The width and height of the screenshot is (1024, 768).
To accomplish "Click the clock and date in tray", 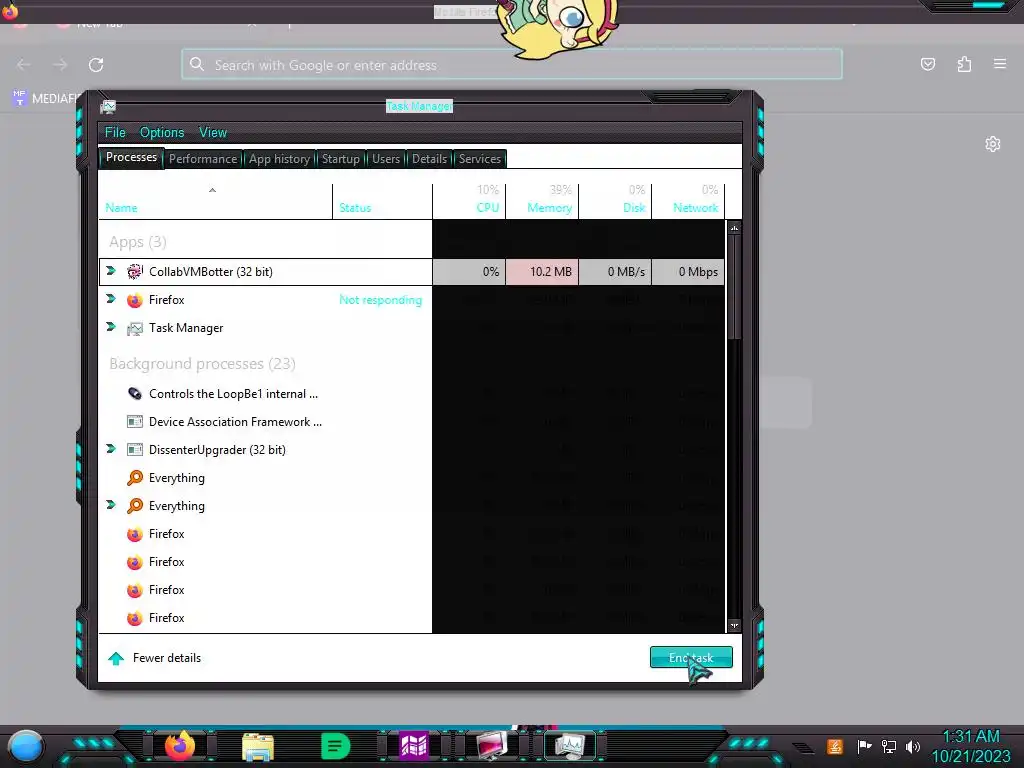I will [970, 746].
